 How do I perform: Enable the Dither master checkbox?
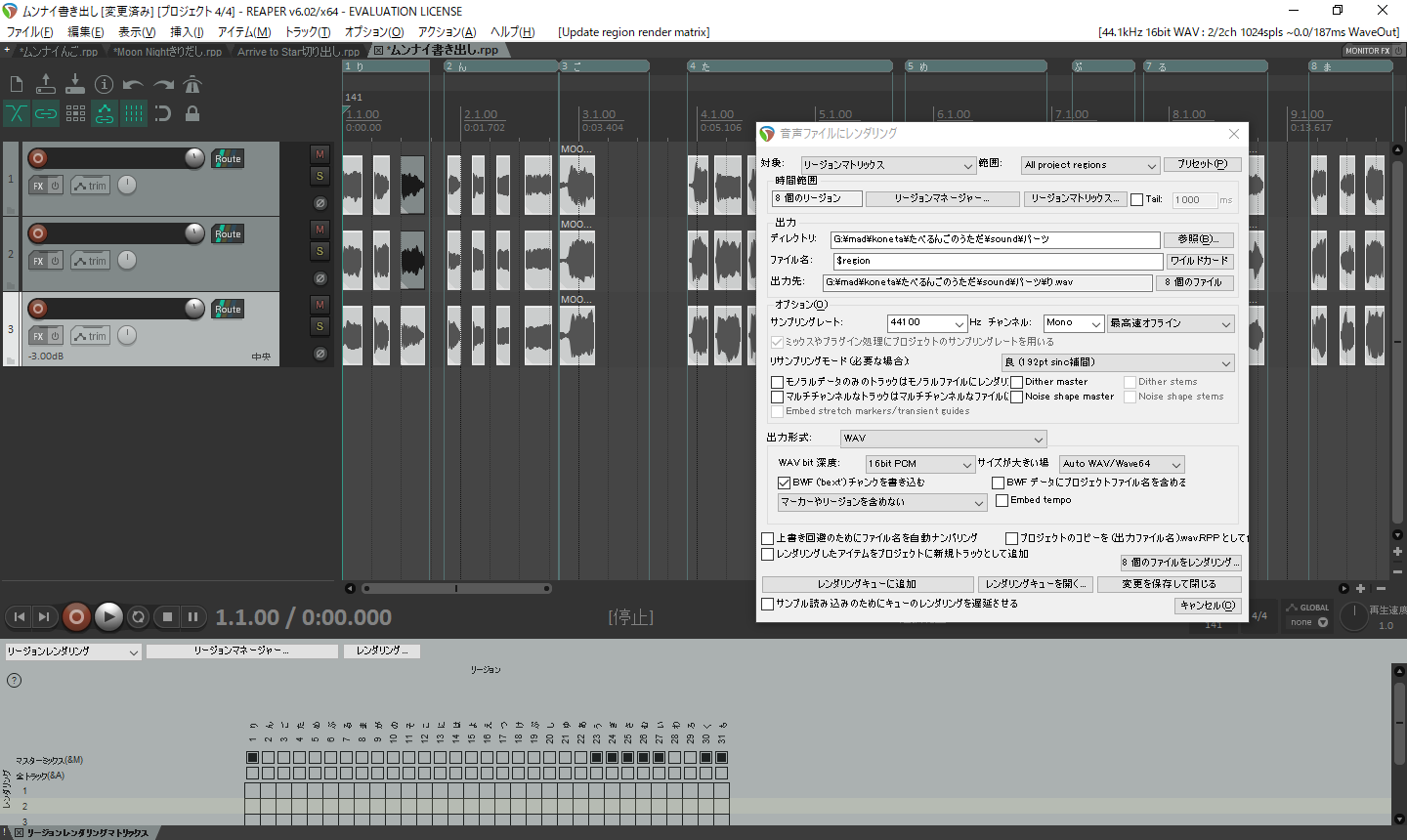(x=1016, y=382)
